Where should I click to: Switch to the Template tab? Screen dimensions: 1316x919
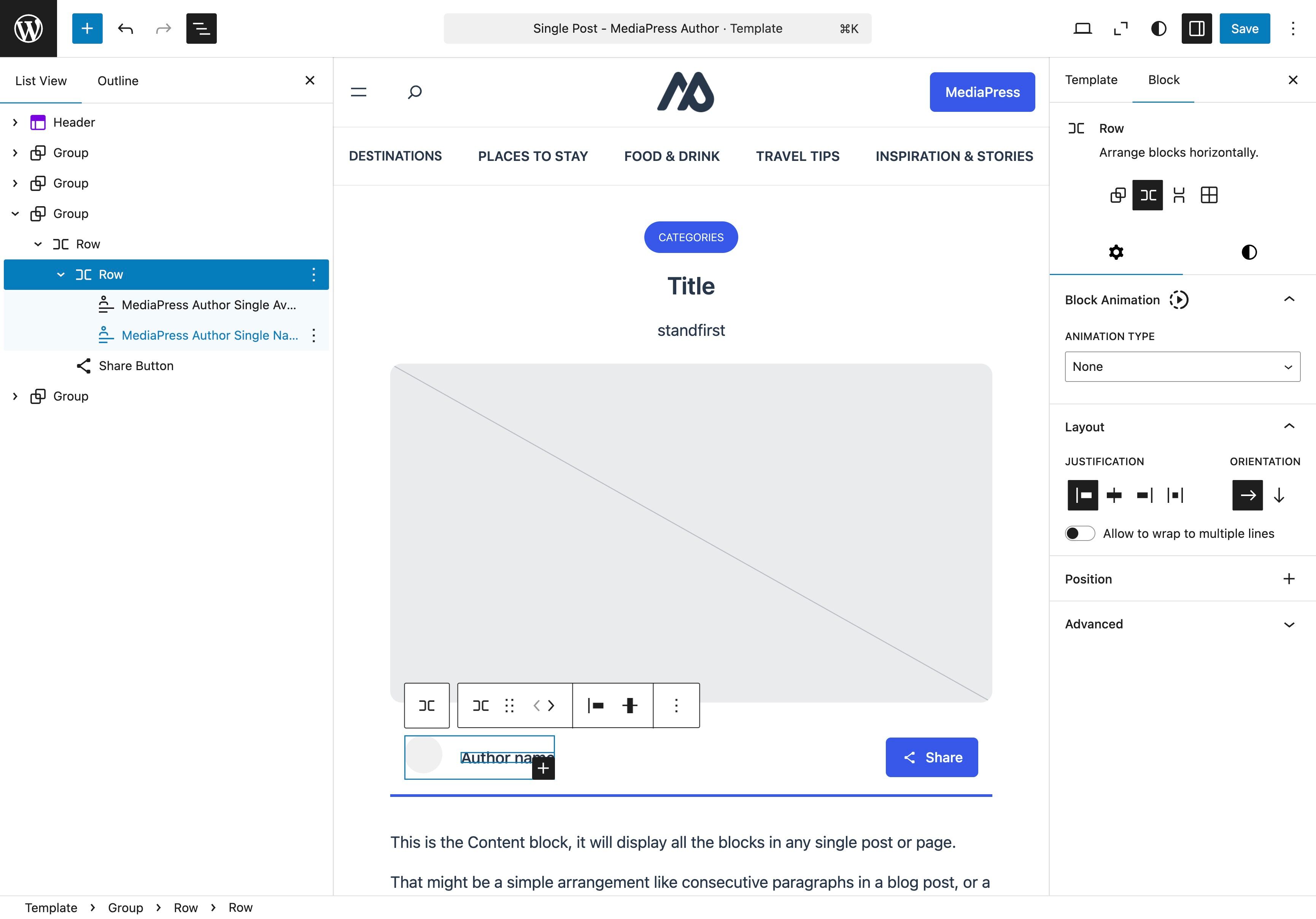point(1091,80)
